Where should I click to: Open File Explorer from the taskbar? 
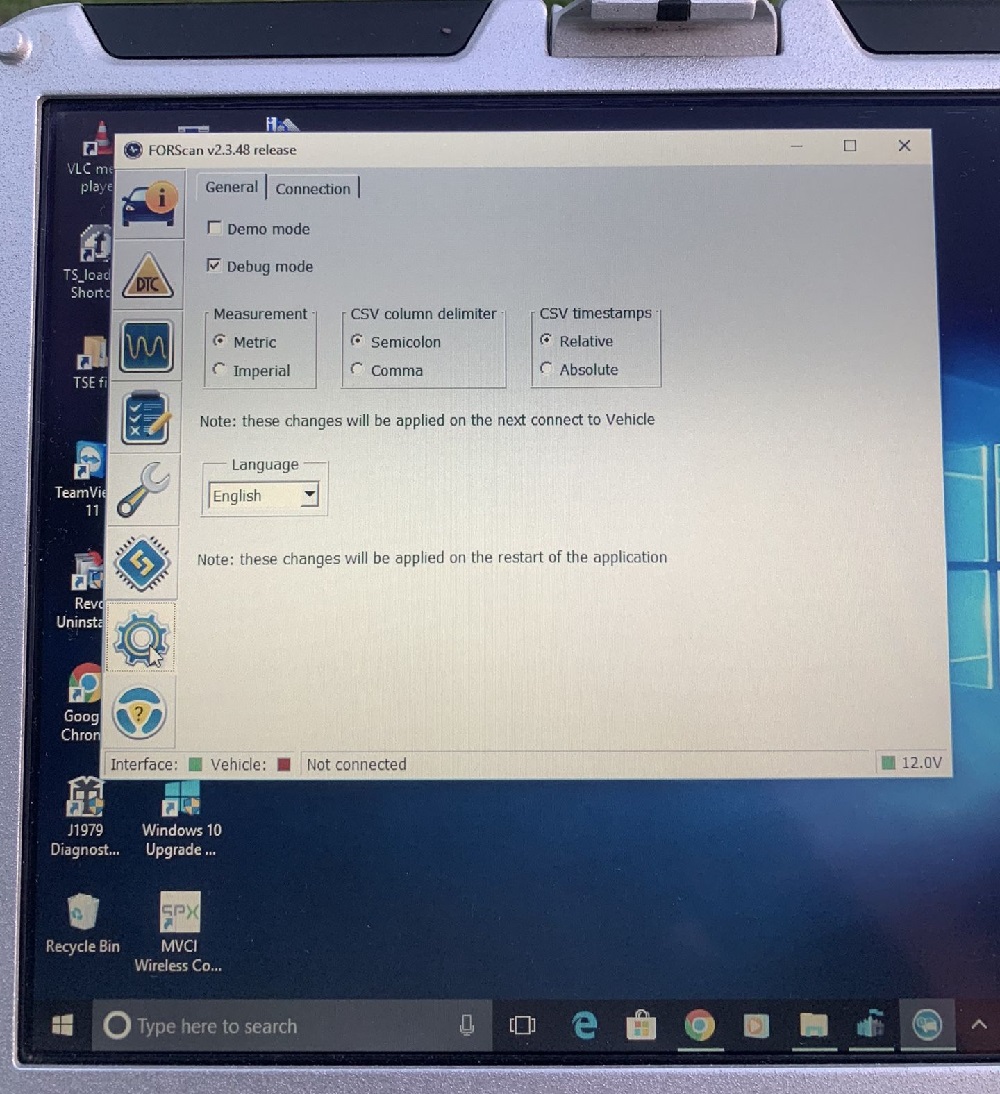point(813,1025)
